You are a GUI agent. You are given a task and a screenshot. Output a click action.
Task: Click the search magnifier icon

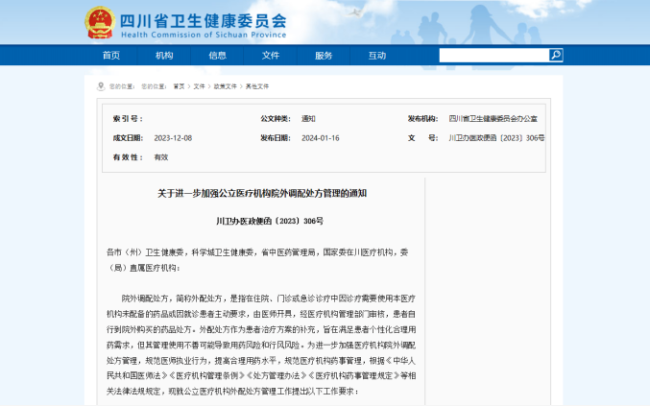541,55
